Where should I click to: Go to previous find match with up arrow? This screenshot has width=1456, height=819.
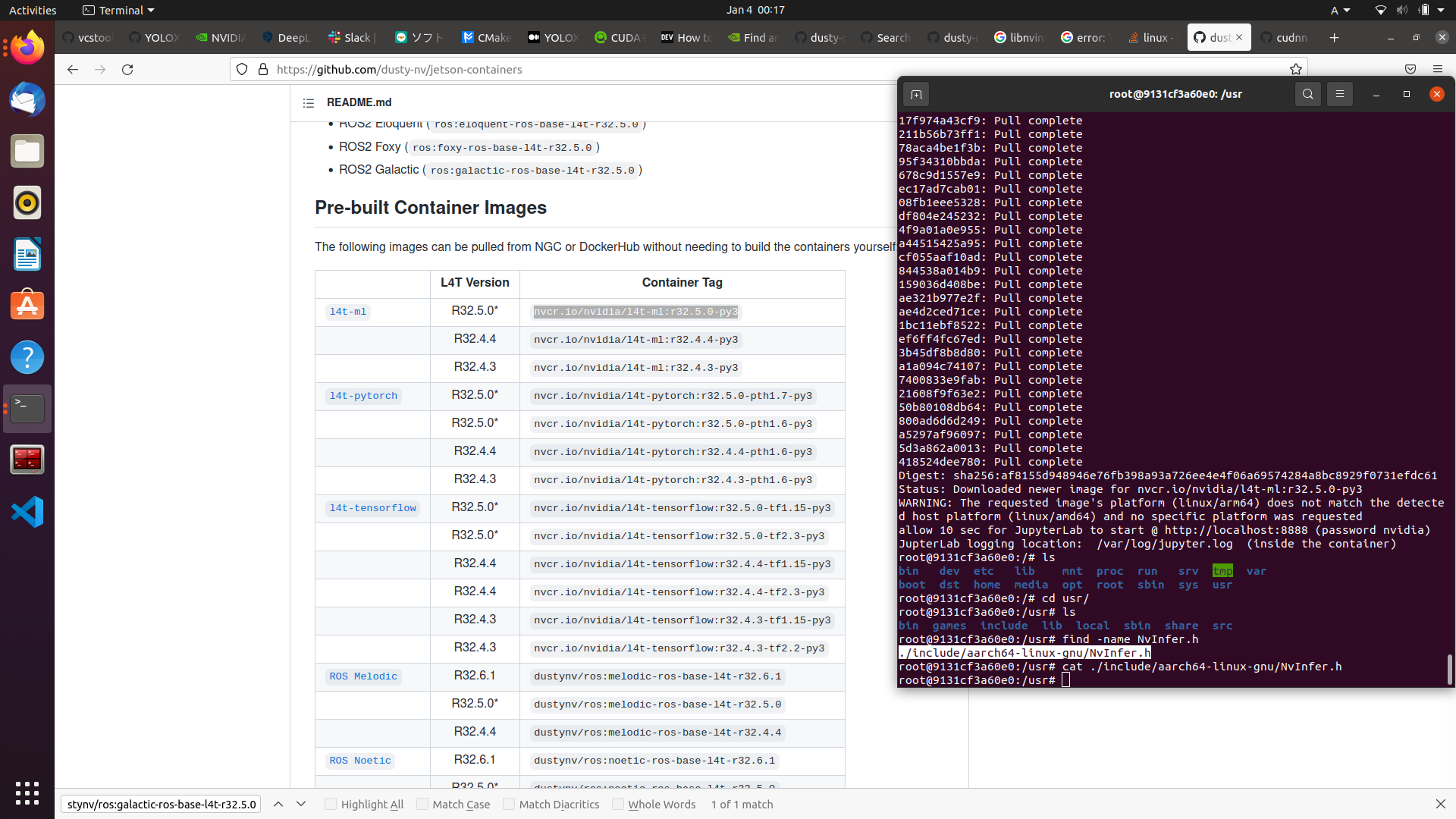278,804
